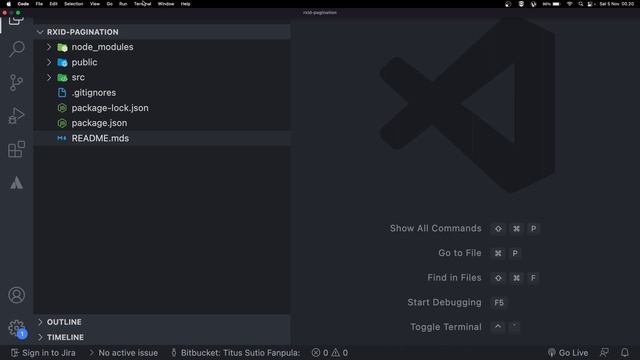The image size is (640, 360).
Task: Select the package.json file name
Action: click(x=99, y=123)
